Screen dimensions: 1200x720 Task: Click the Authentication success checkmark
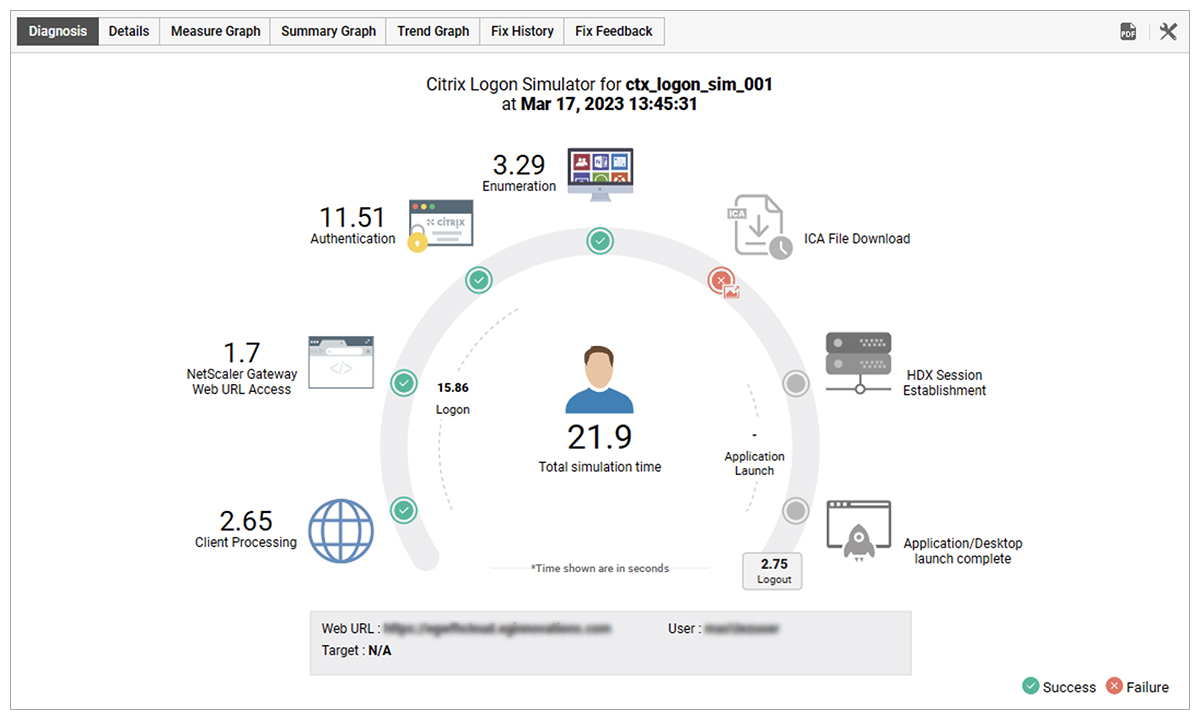(479, 280)
